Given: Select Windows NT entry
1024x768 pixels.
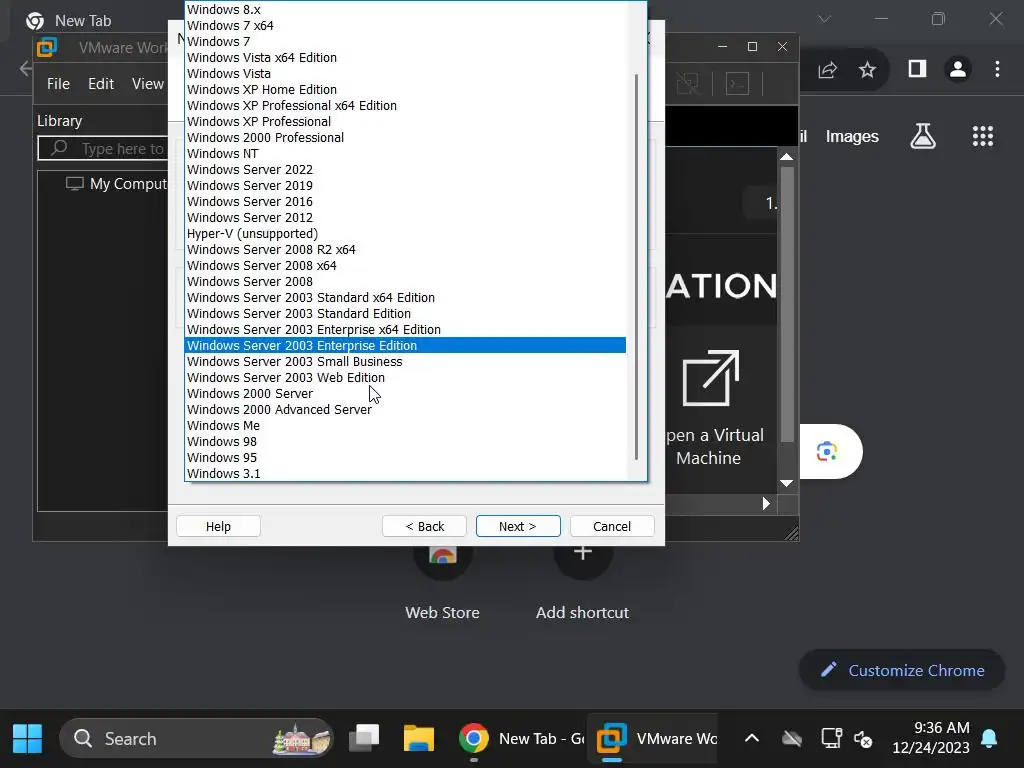Looking at the screenshot, I should (x=406, y=153).
